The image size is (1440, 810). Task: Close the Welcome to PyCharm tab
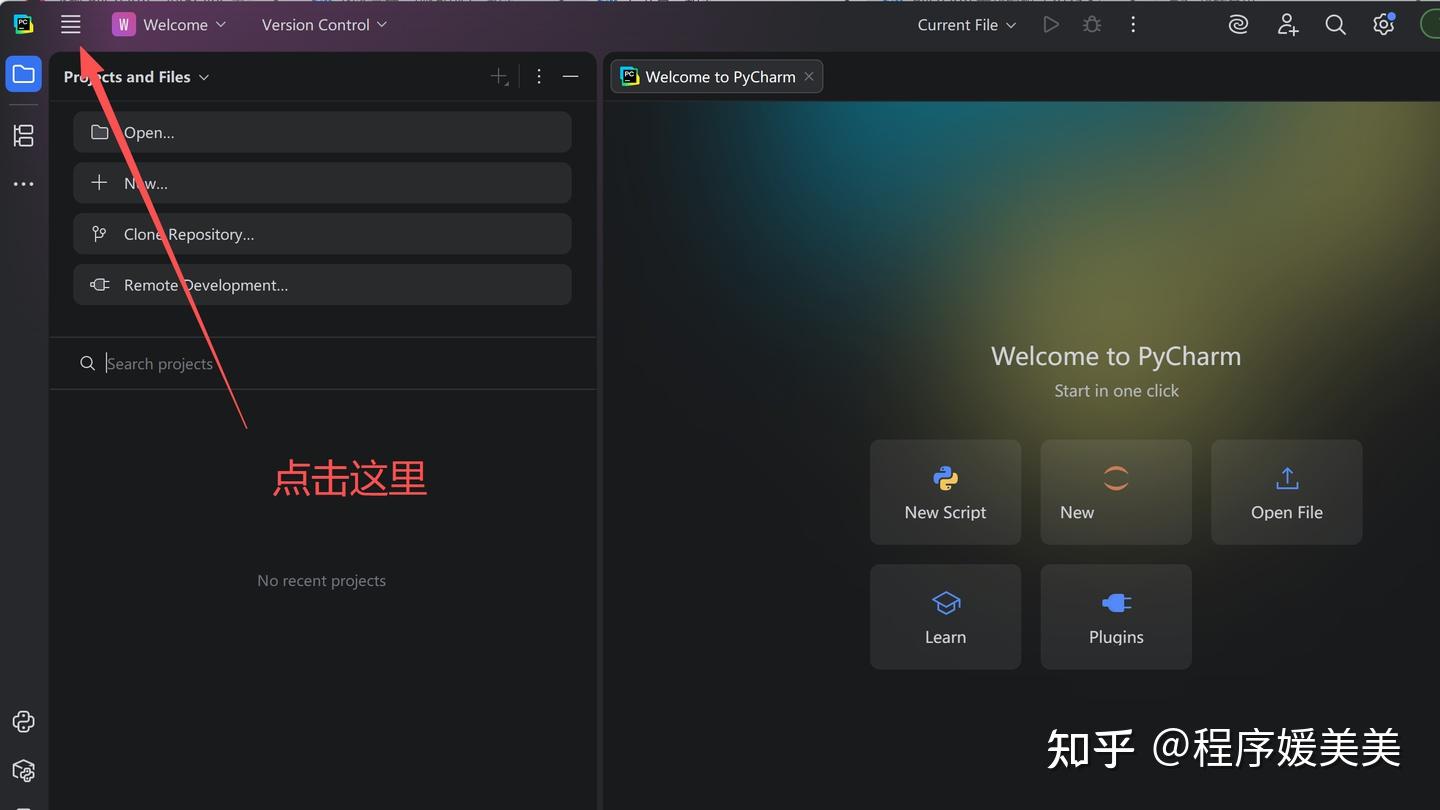(x=809, y=77)
